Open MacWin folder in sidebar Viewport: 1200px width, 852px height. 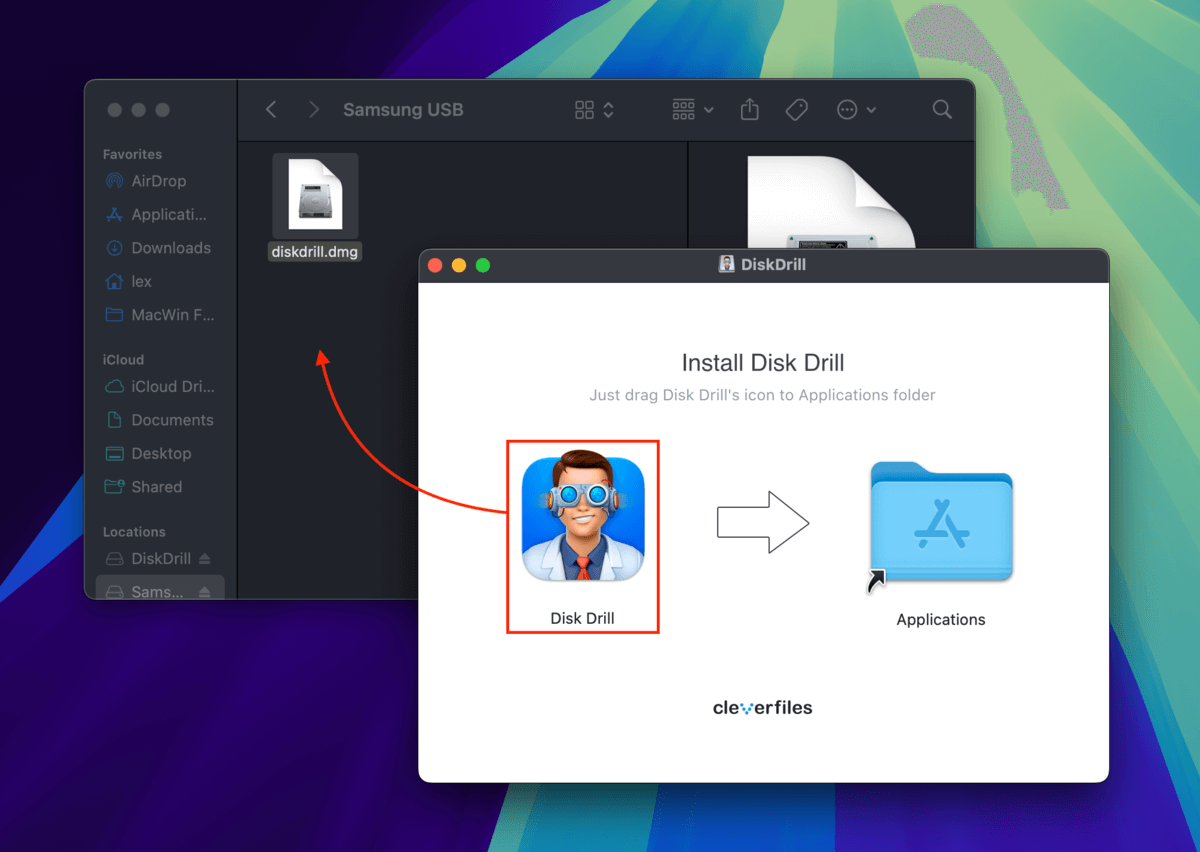160,314
